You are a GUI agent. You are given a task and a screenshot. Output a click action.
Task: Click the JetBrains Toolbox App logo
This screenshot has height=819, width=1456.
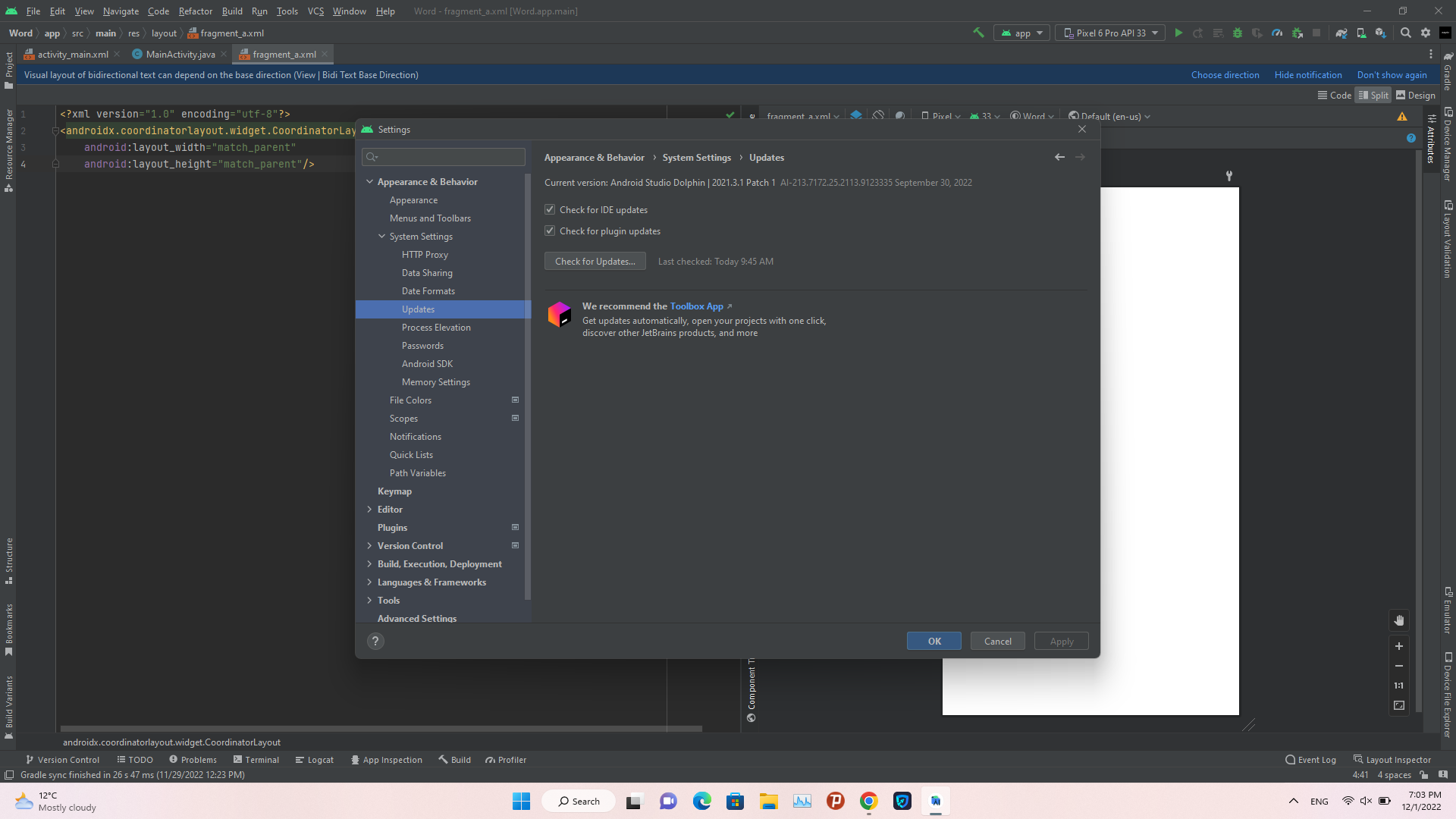[x=560, y=314]
